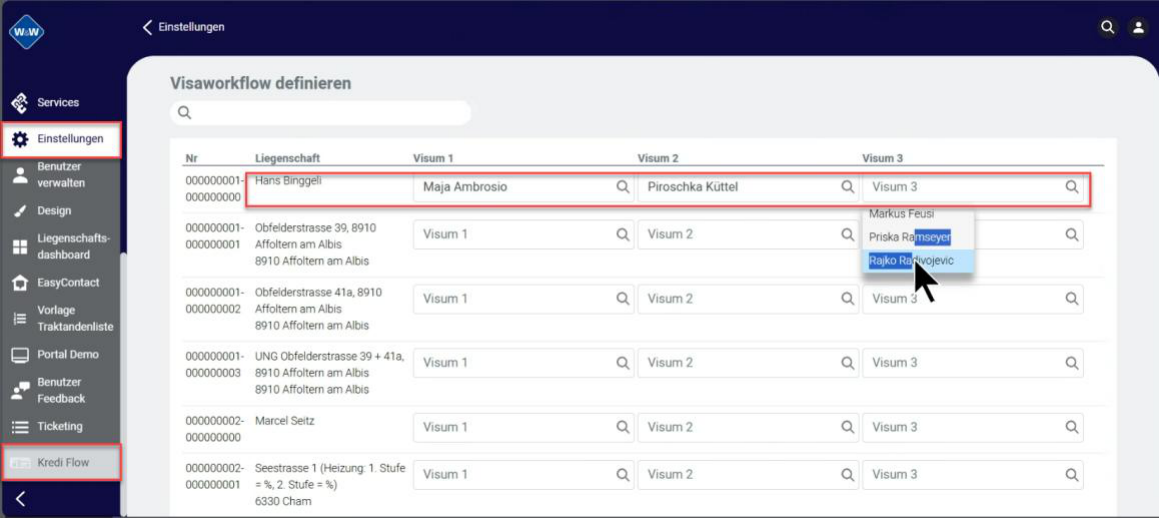Image resolution: width=1159 pixels, height=518 pixels.
Task: Click the Services sidebar icon
Action: coord(20,103)
